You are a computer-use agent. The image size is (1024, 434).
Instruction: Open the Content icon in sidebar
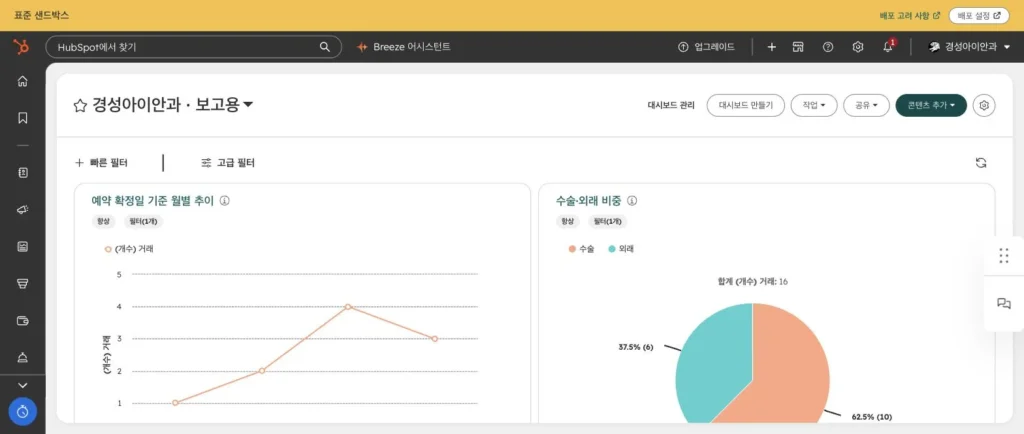tap(23, 247)
